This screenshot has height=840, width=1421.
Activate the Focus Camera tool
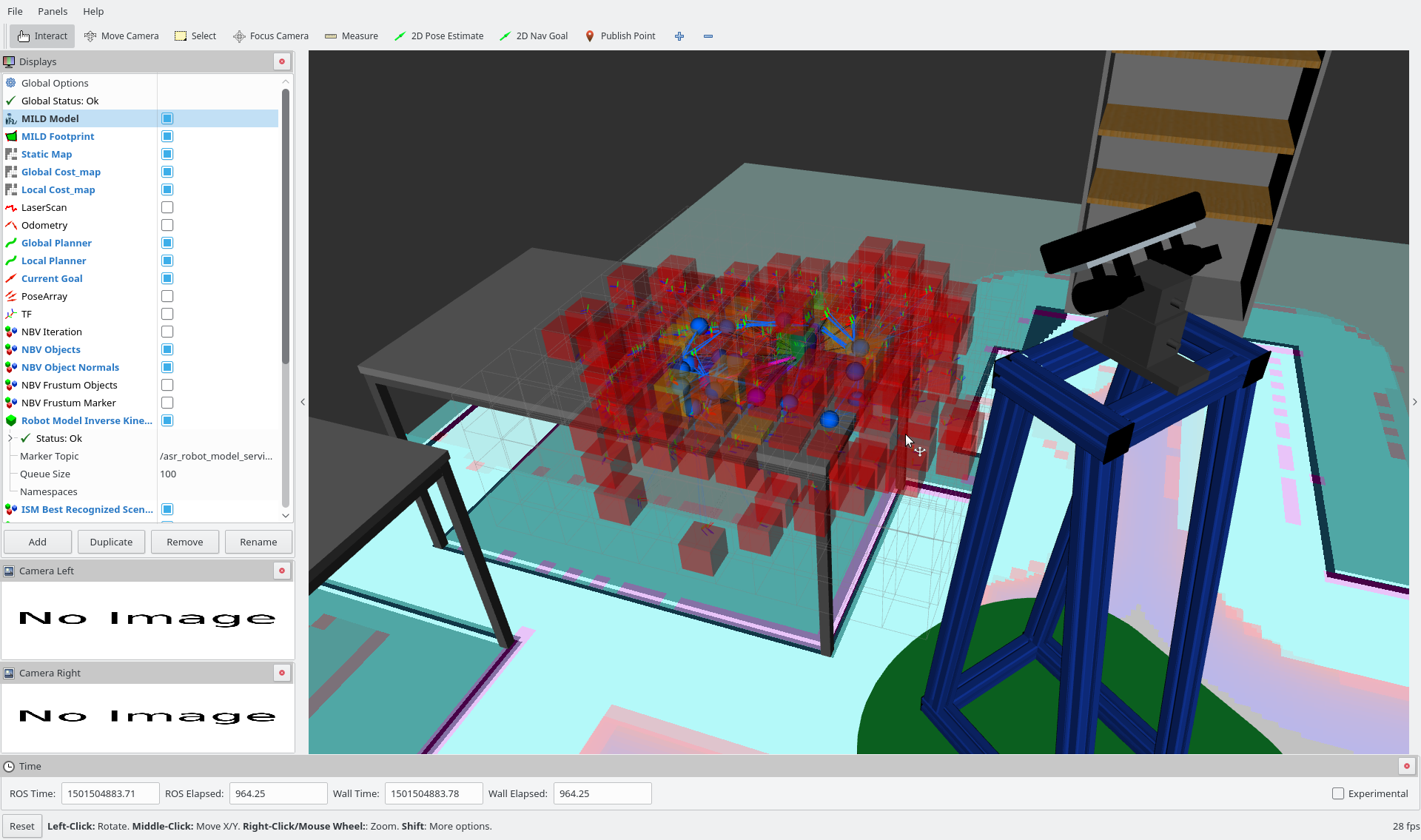click(271, 36)
